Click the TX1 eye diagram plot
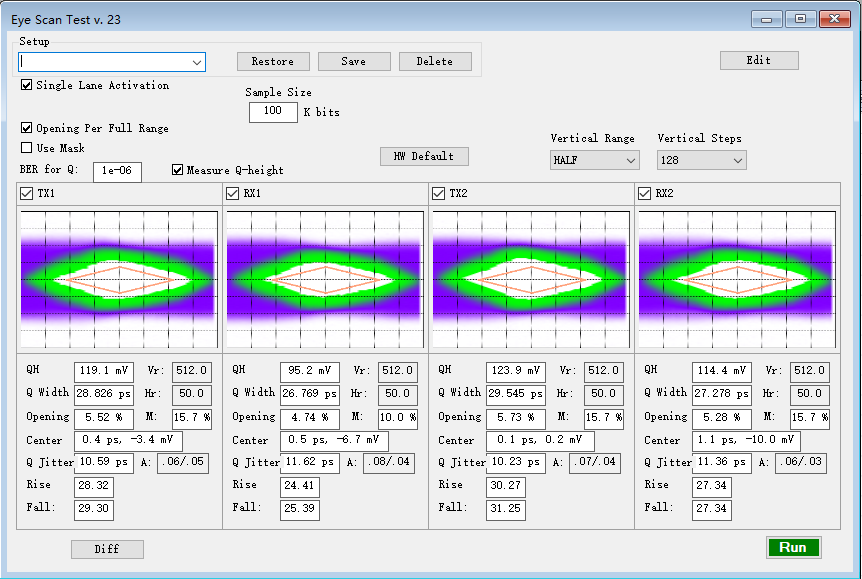This screenshot has width=862, height=579. coord(119,279)
